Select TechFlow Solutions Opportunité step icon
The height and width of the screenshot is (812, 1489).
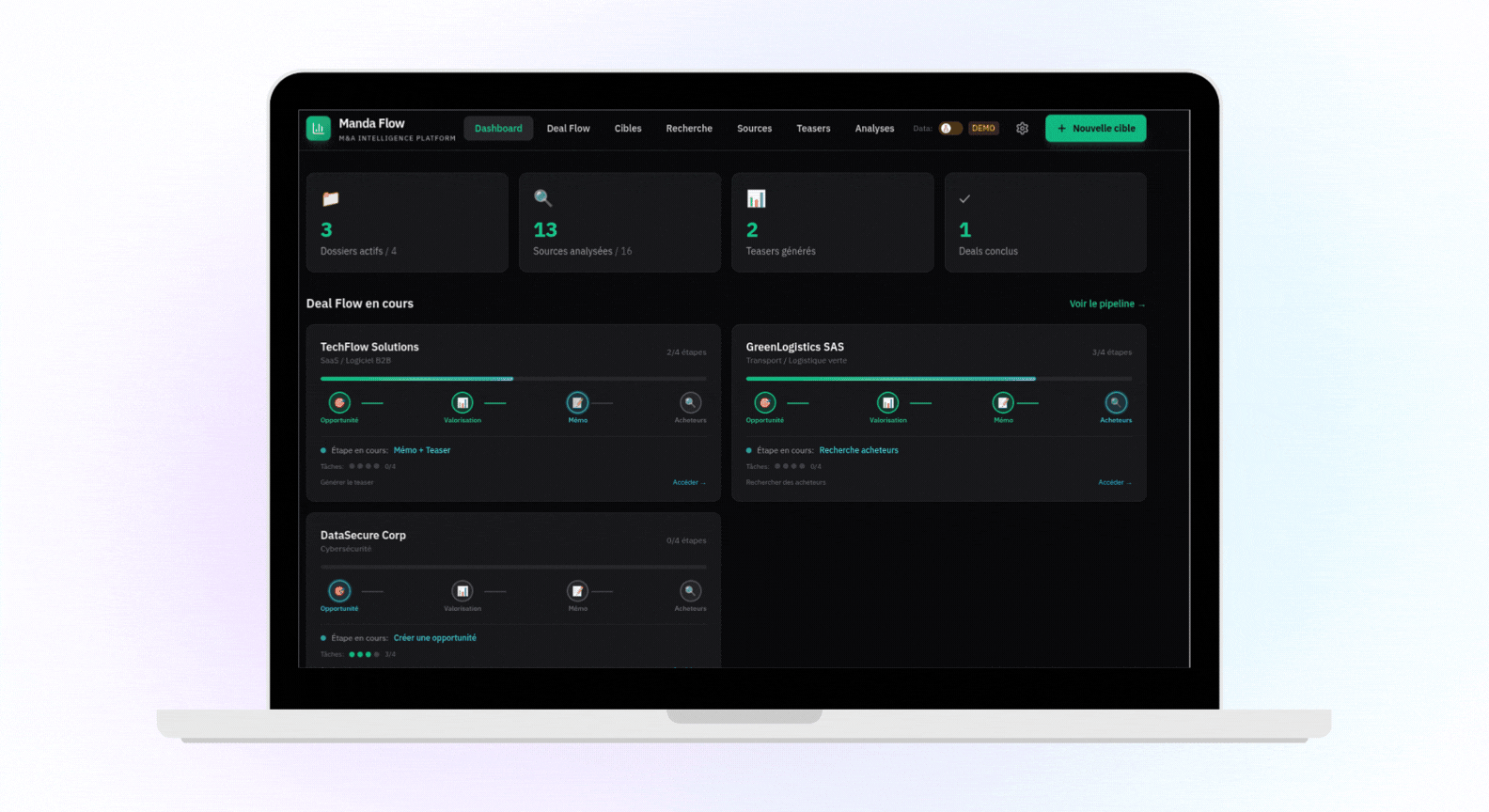pyautogui.click(x=339, y=402)
